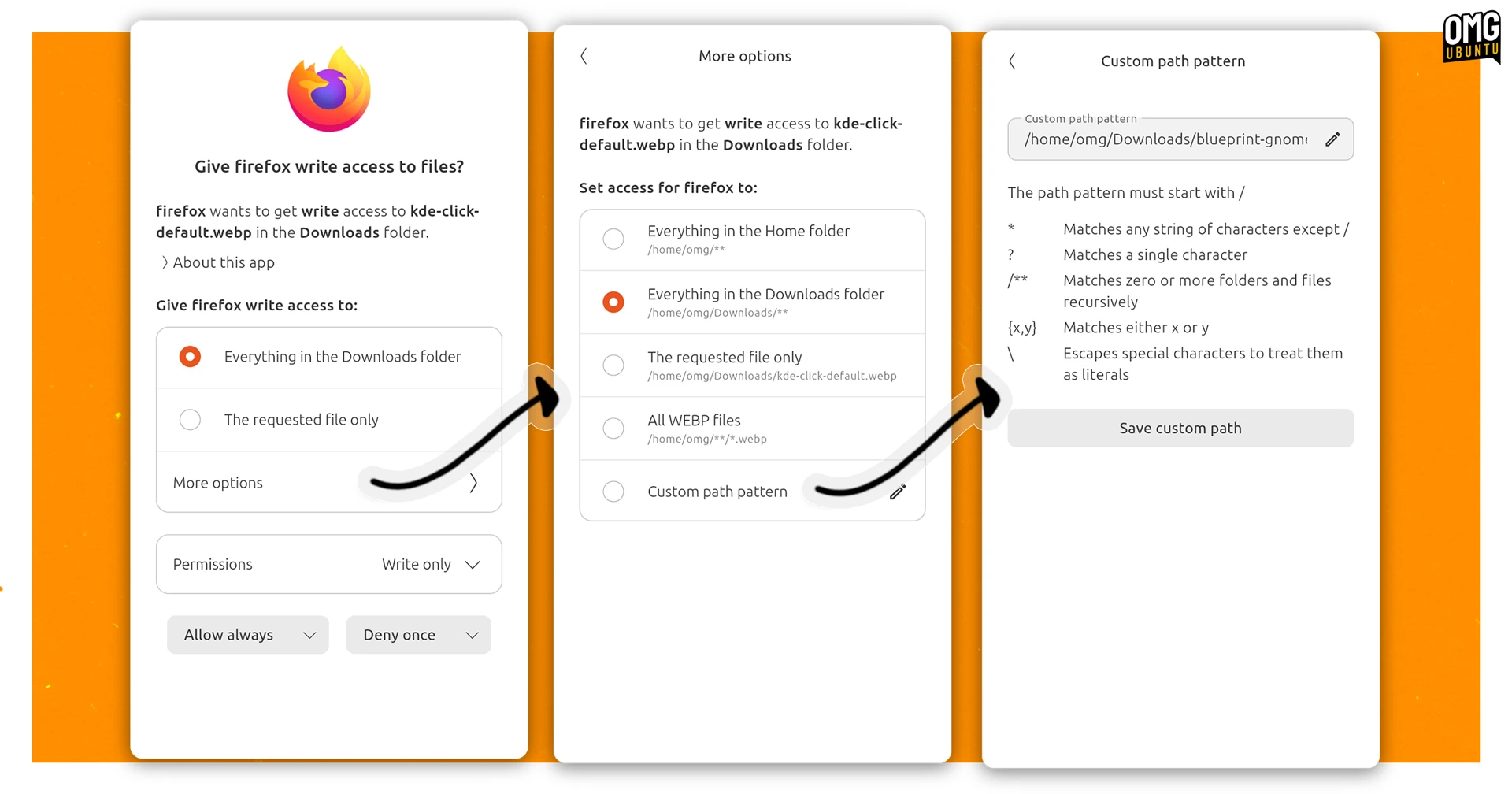Click the Save custom path button

click(1180, 428)
